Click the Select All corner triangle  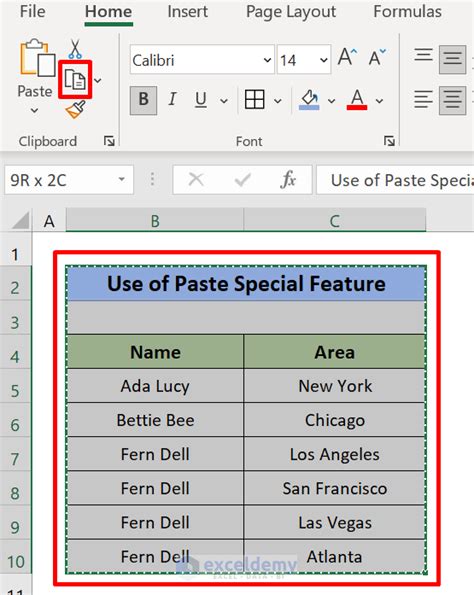20,220
